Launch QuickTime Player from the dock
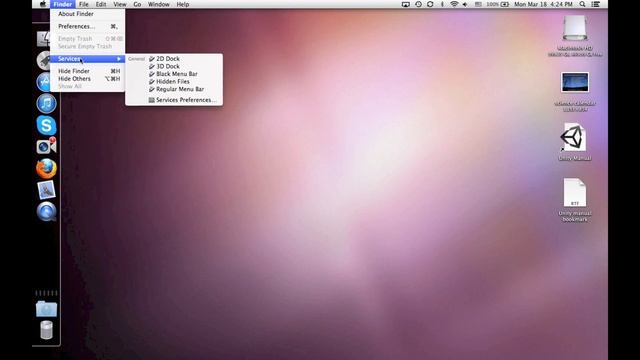Viewport: 640px width, 360px height. tap(46, 211)
